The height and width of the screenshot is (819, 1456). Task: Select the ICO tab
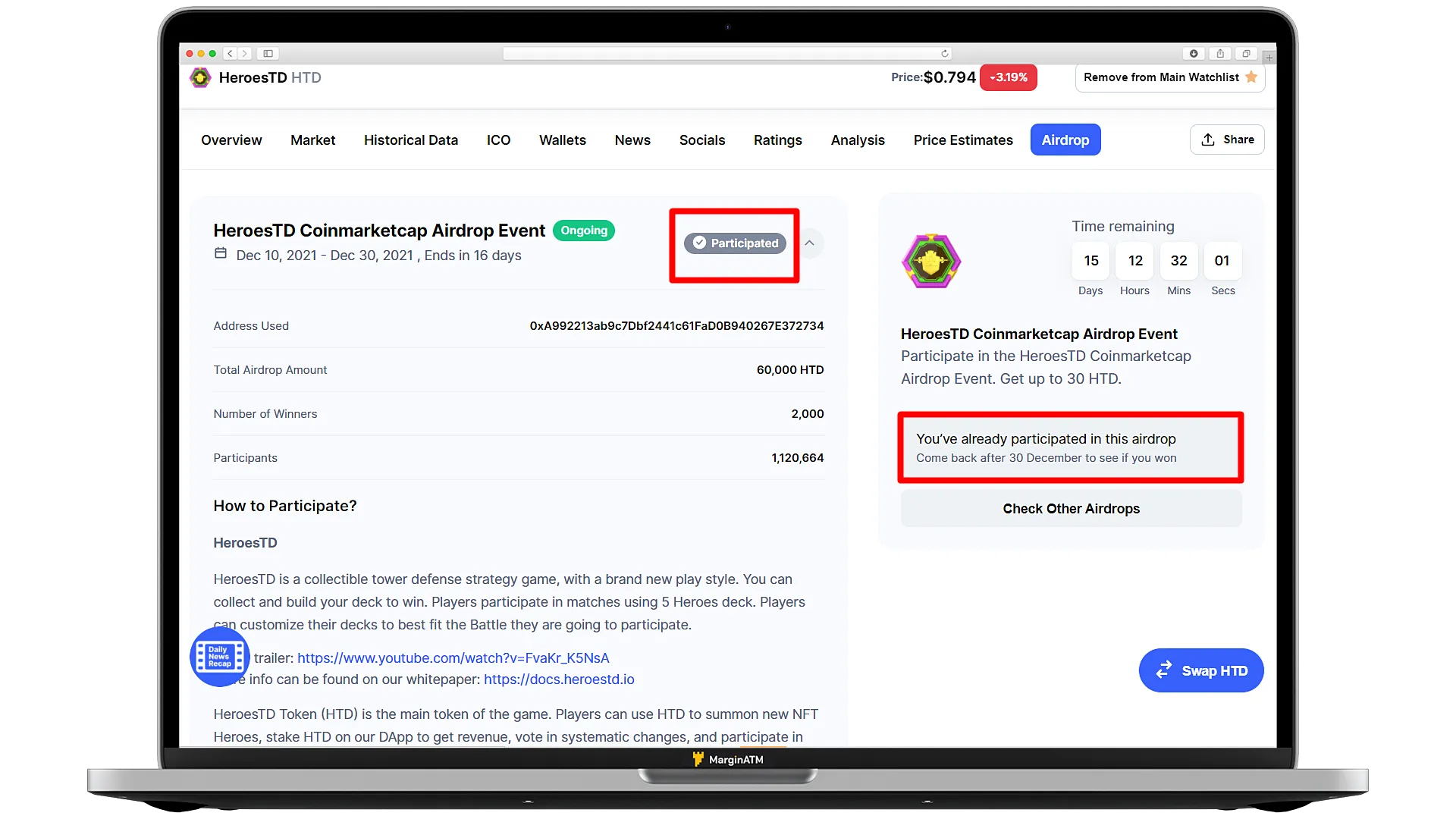pos(498,140)
